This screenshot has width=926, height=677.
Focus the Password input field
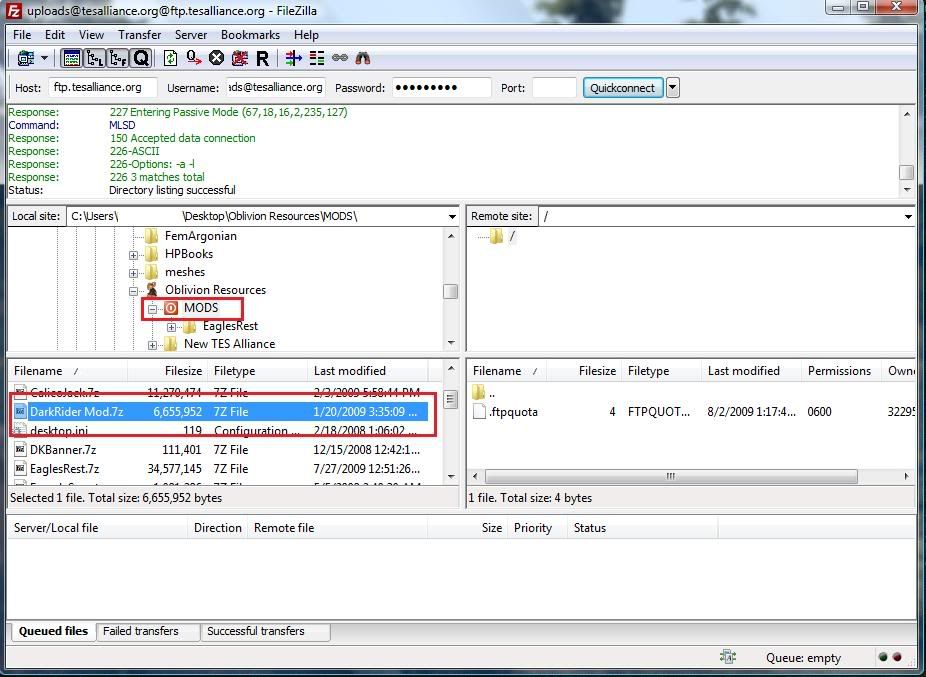tap(441, 87)
